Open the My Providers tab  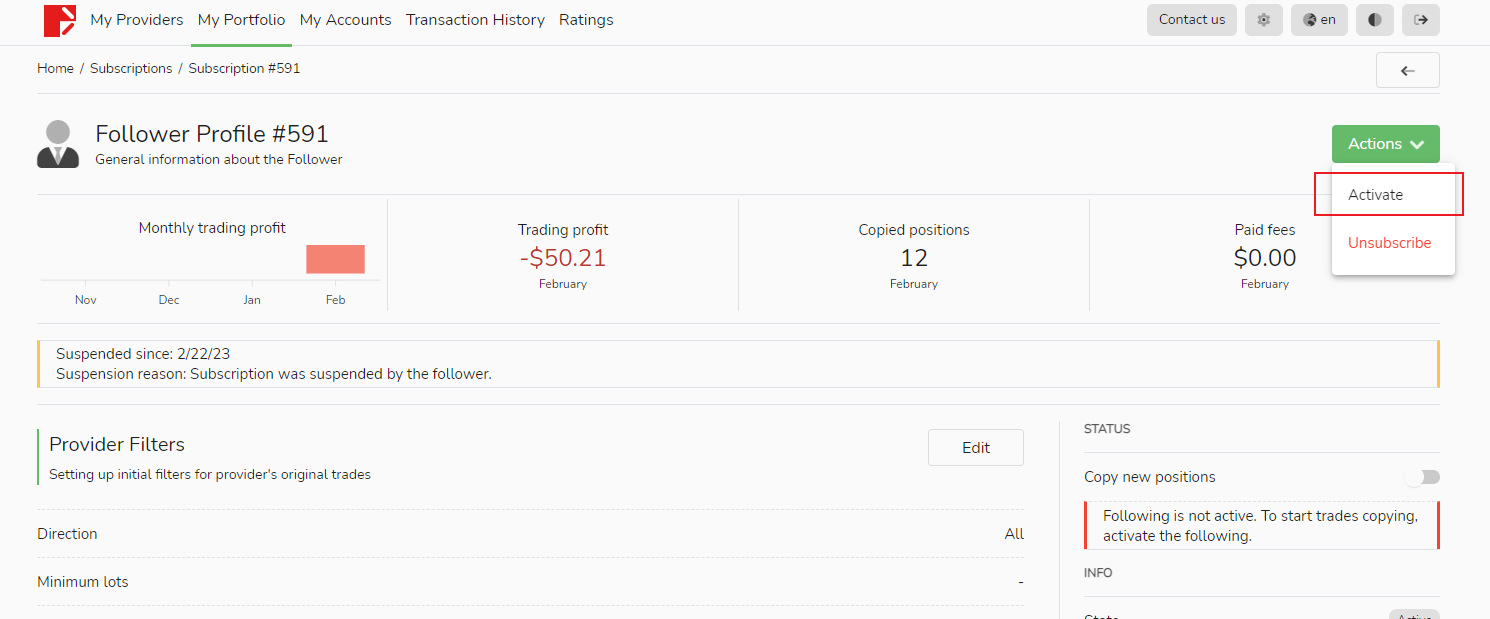coord(137,20)
